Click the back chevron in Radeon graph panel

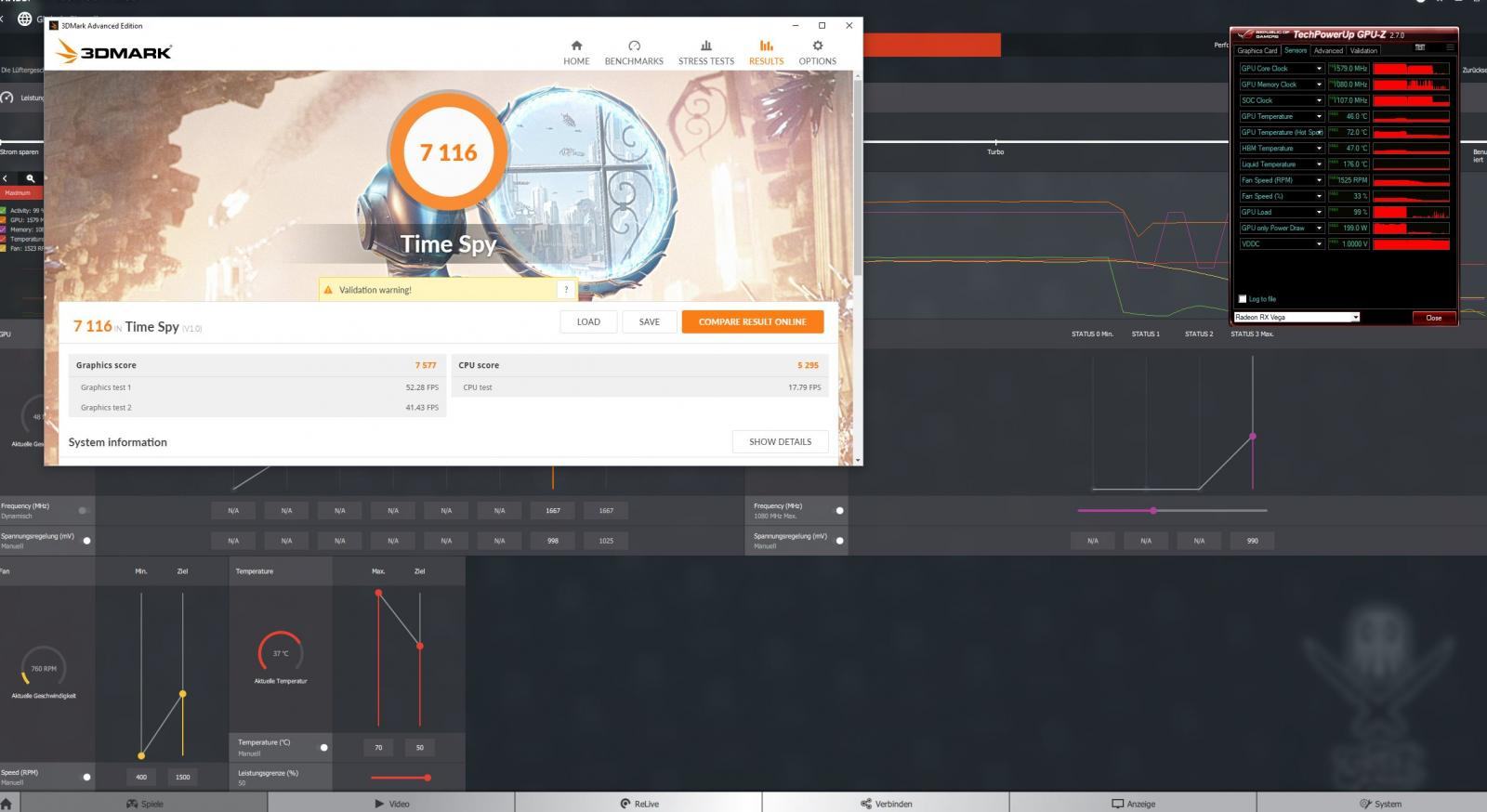[6, 178]
